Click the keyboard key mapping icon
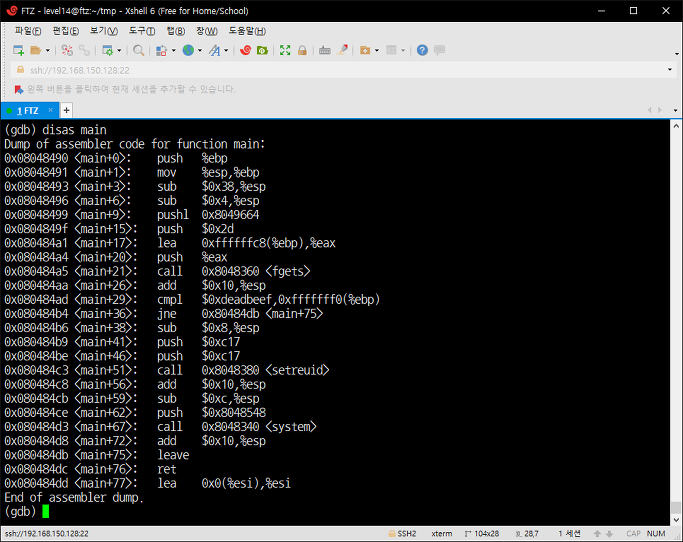The height and width of the screenshot is (542, 683). coord(325,51)
